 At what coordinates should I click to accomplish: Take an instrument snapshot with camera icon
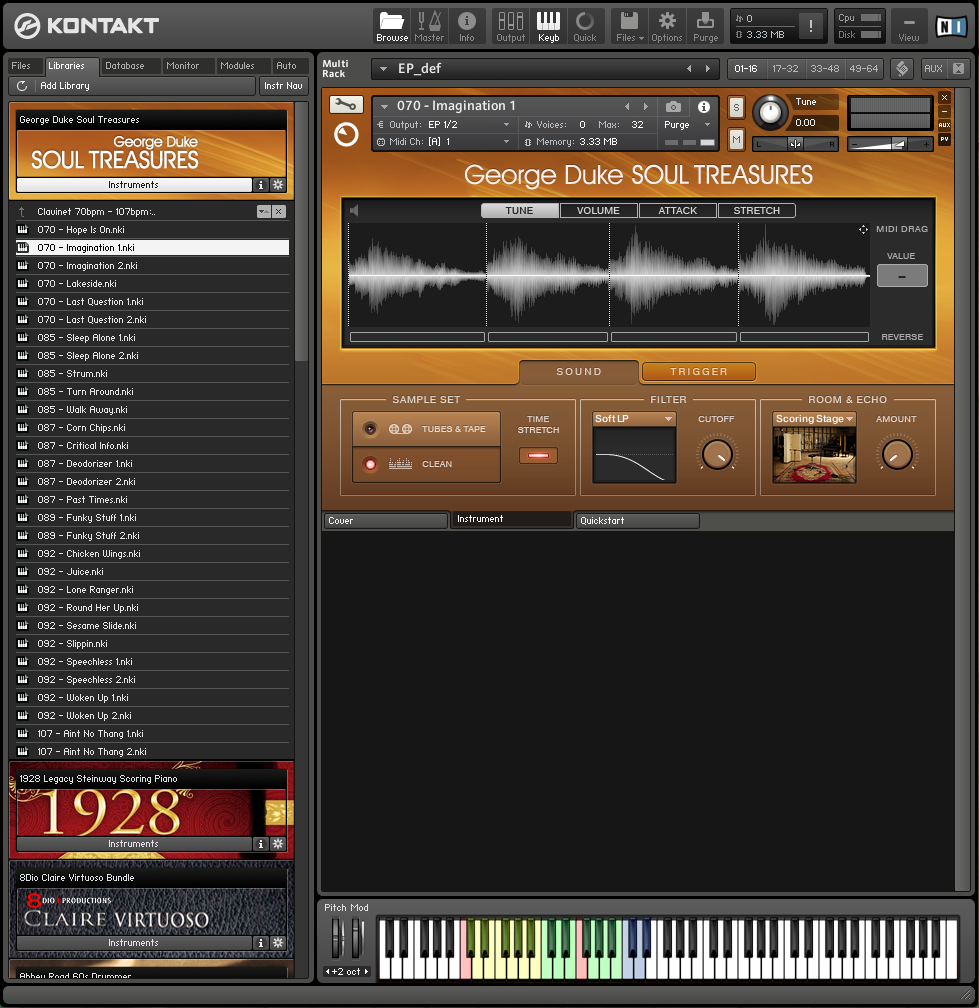point(673,106)
